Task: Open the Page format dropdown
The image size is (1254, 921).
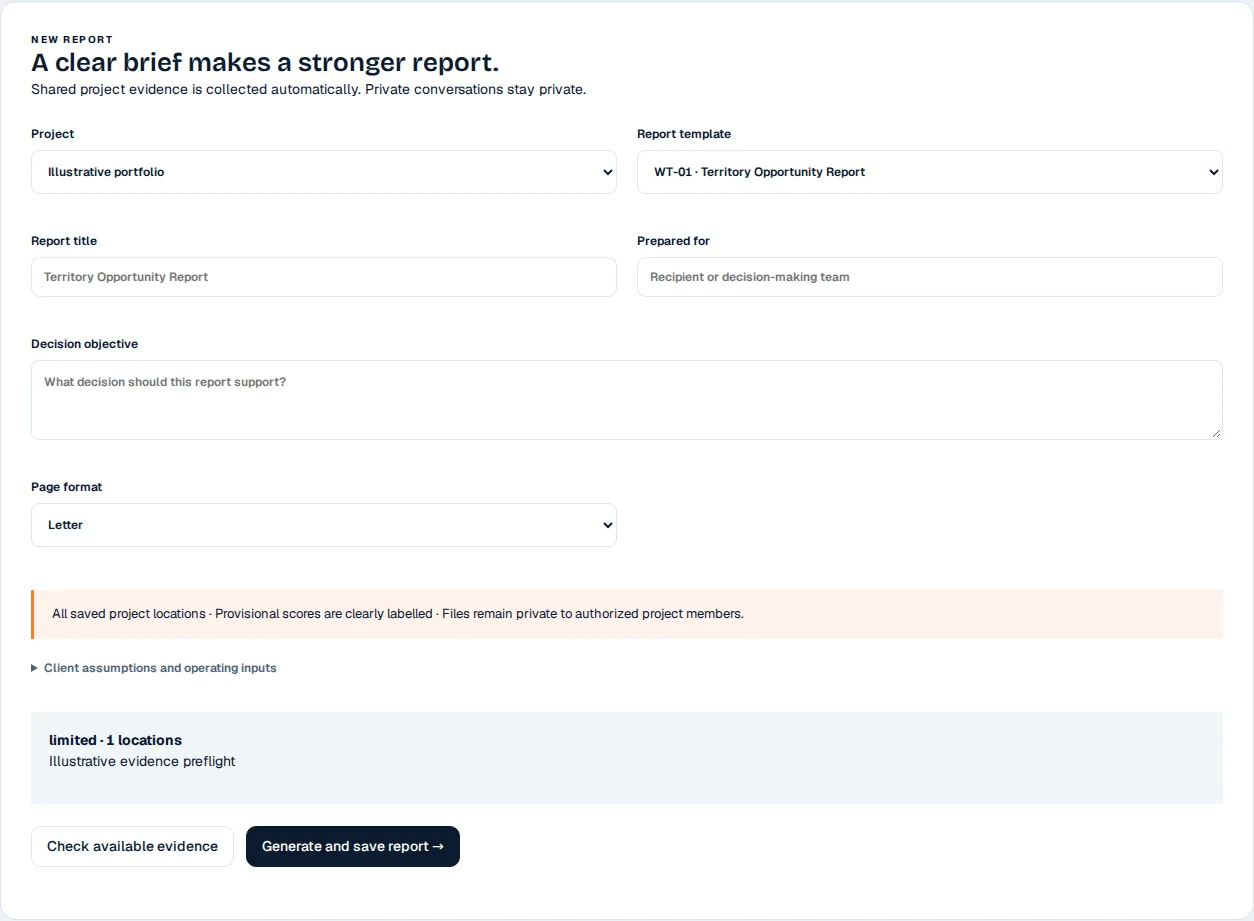Action: 323,525
